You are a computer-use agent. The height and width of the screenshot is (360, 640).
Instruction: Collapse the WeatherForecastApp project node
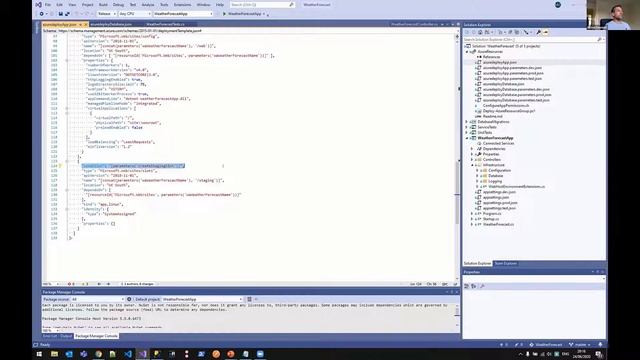pyautogui.click(x=467, y=138)
